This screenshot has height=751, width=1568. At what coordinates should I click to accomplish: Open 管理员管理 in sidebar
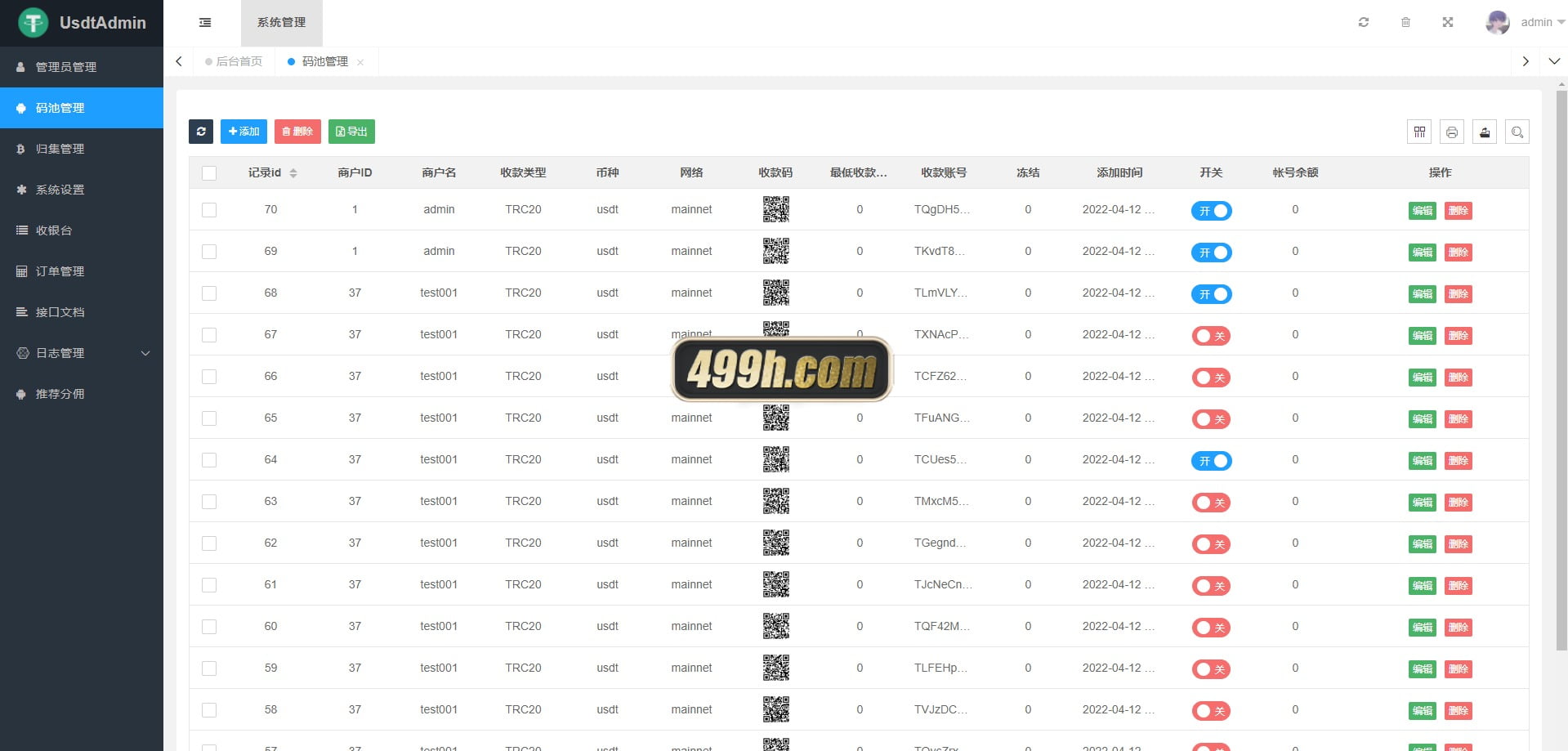[82, 67]
